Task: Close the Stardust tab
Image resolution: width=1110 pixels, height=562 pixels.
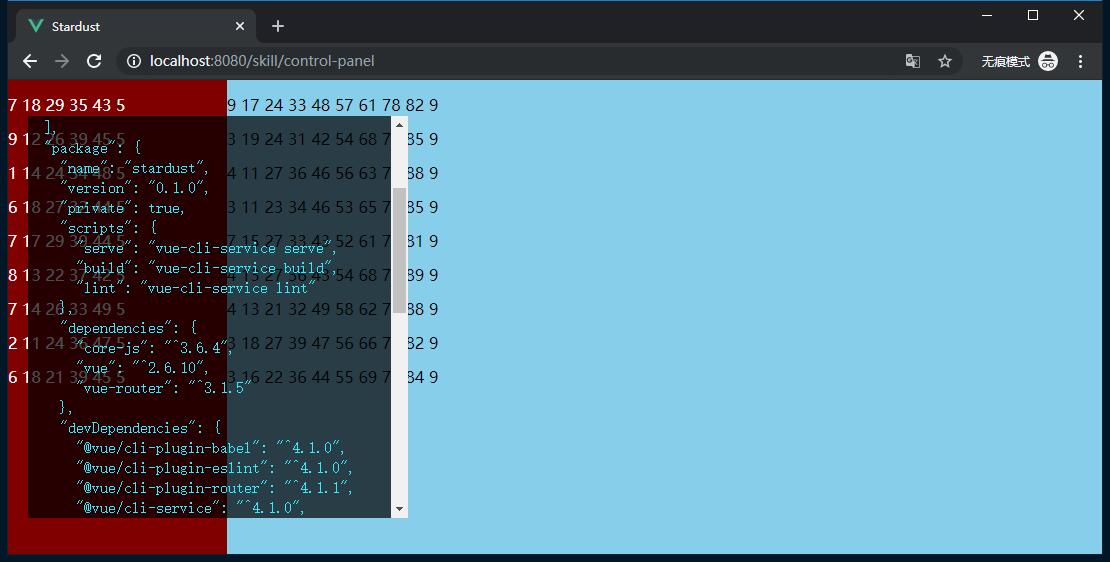Action: pyautogui.click(x=240, y=26)
